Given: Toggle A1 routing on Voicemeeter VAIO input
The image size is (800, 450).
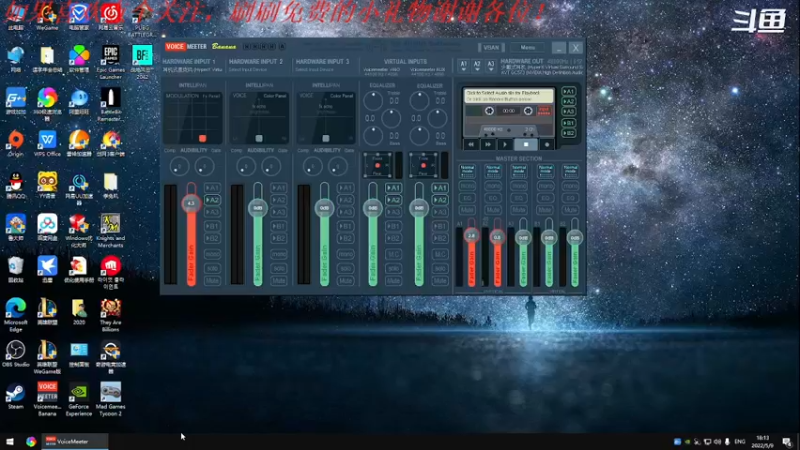Looking at the screenshot, I should [393, 188].
